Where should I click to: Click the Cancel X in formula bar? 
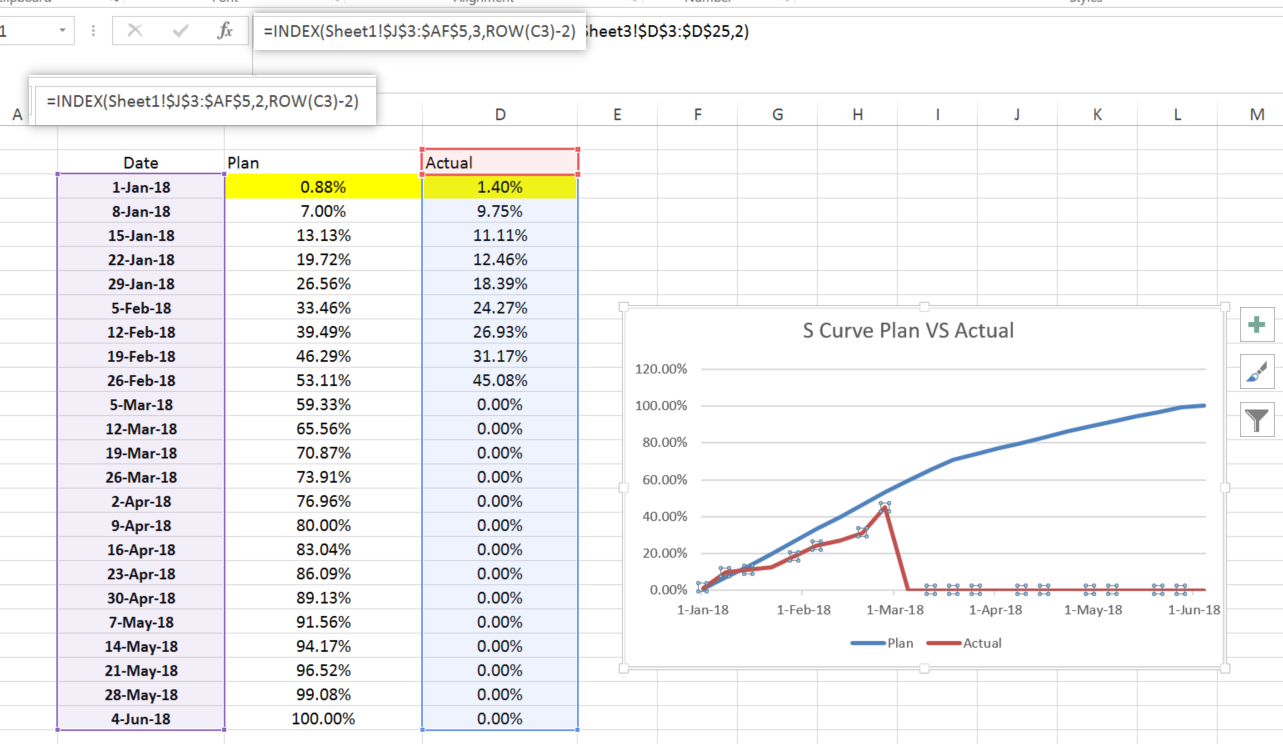(x=135, y=31)
